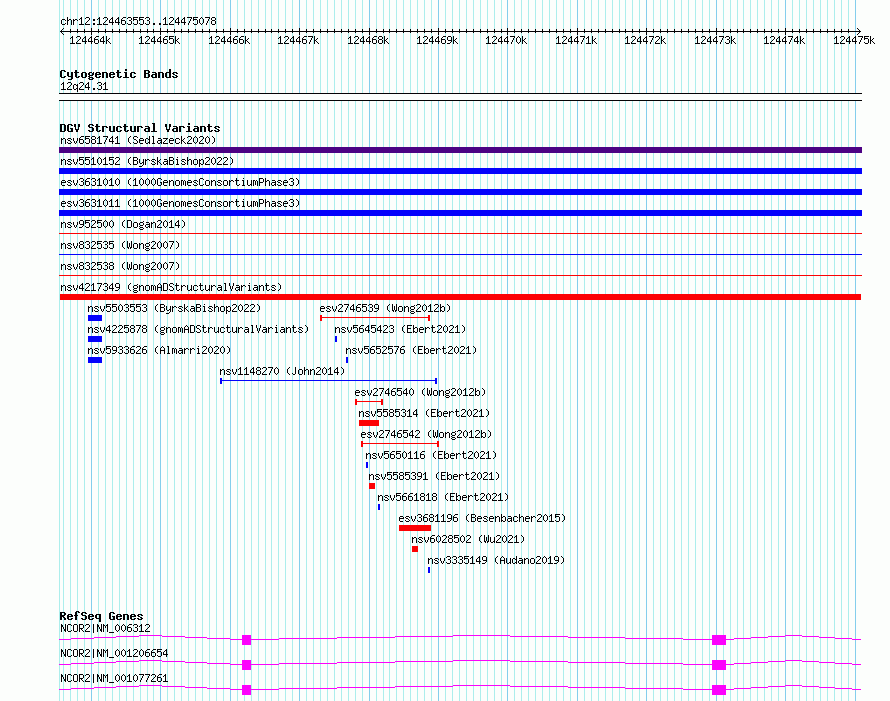
Task: Click the 124475k ruler tick label
Action: pos(854,40)
